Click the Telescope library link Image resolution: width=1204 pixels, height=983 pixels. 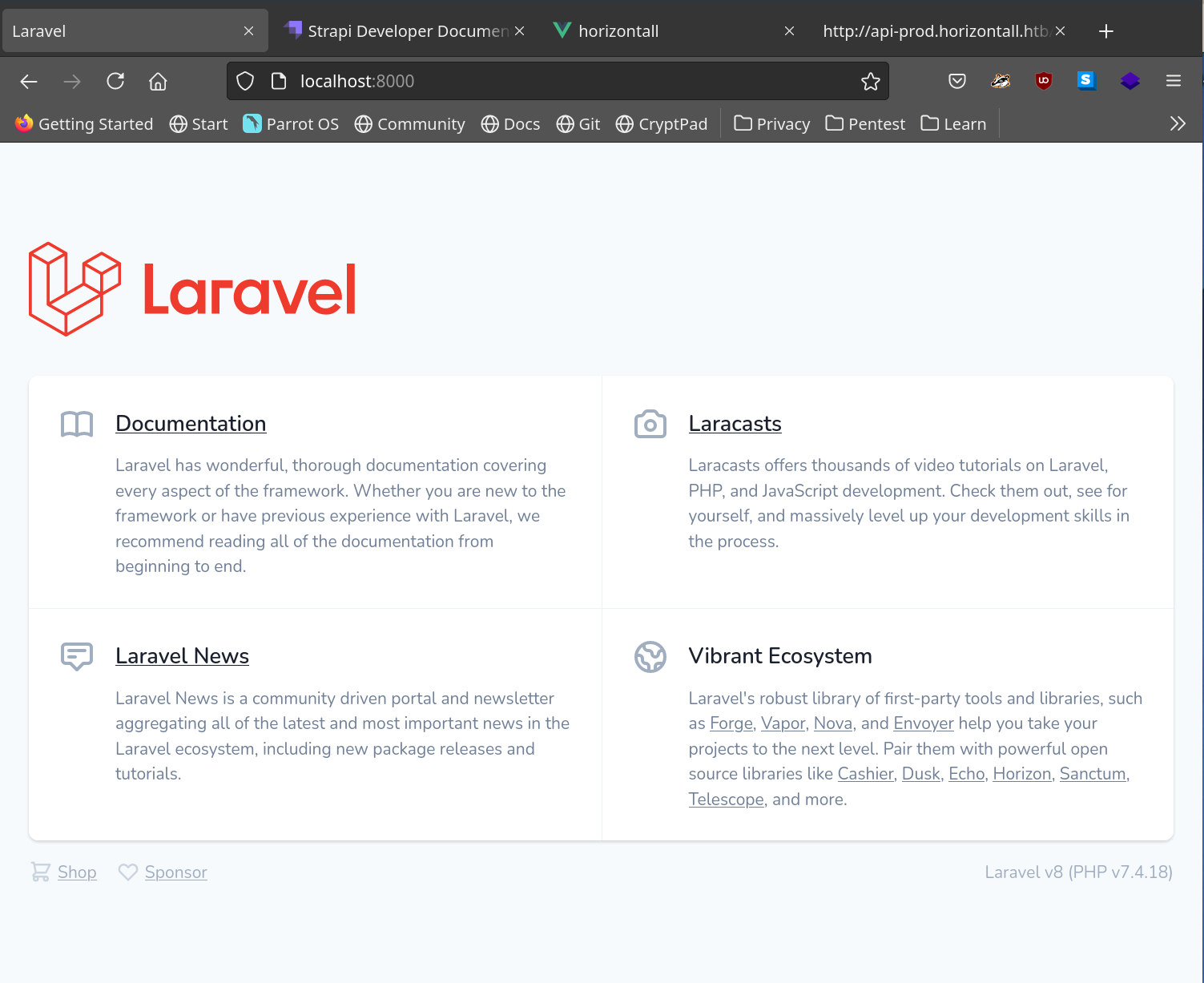(x=726, y=800)
